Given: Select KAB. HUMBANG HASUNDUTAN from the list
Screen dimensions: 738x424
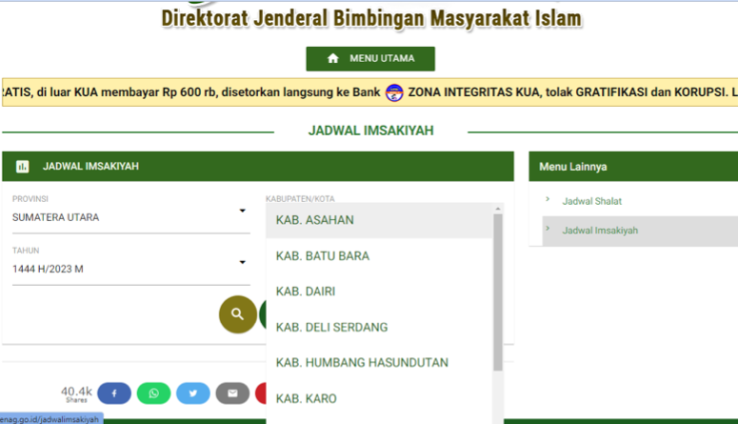Looking at the screenshot, I should point(379,363).
